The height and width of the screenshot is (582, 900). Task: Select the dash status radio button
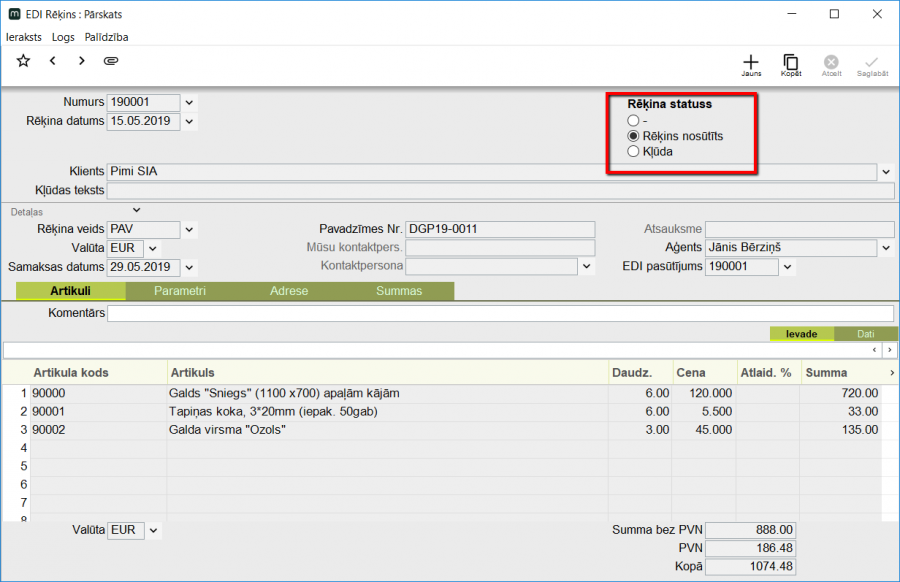click(633, 120)
